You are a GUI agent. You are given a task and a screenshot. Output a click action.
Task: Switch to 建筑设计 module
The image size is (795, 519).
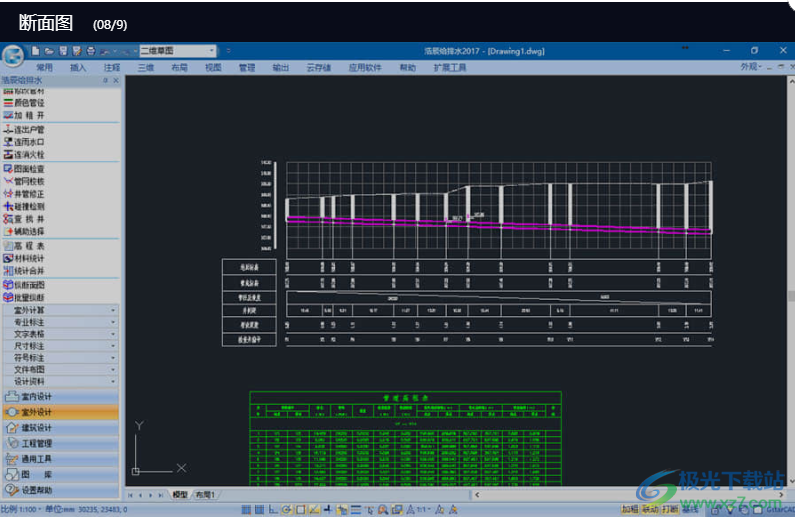pos(60,428)
